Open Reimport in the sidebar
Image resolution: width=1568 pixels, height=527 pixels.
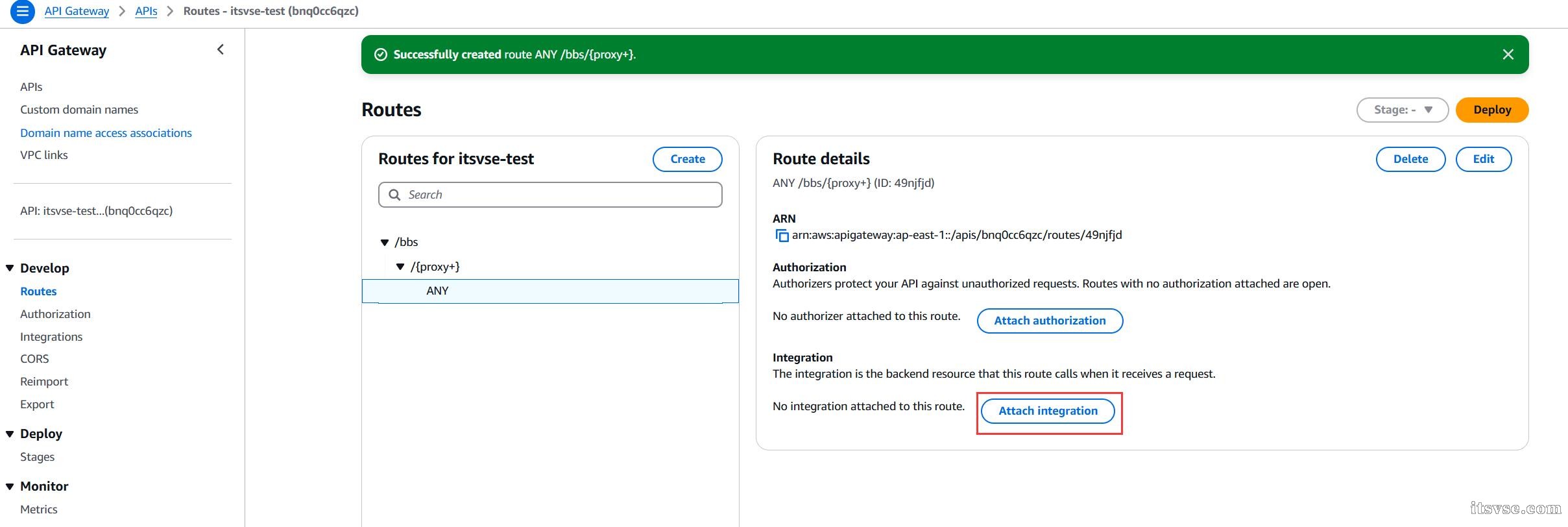tap(44, 382)
